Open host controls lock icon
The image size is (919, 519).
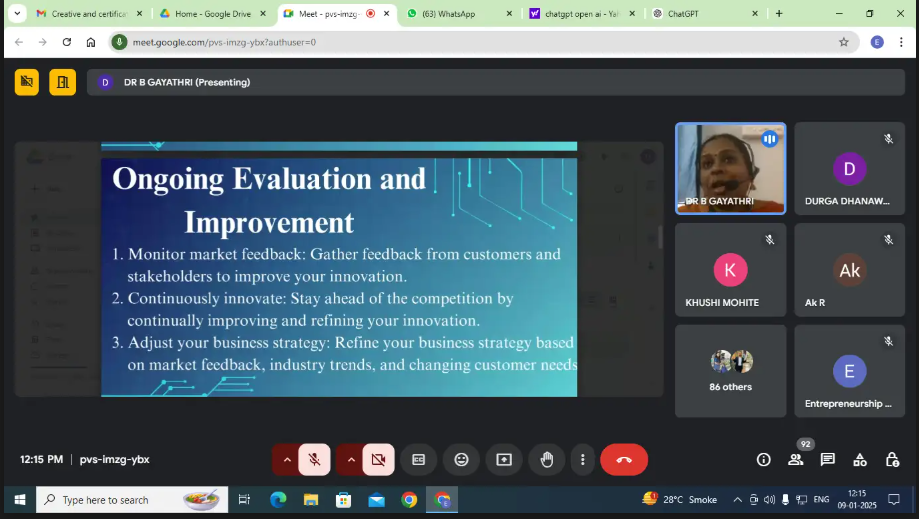[x=892, y=459]
